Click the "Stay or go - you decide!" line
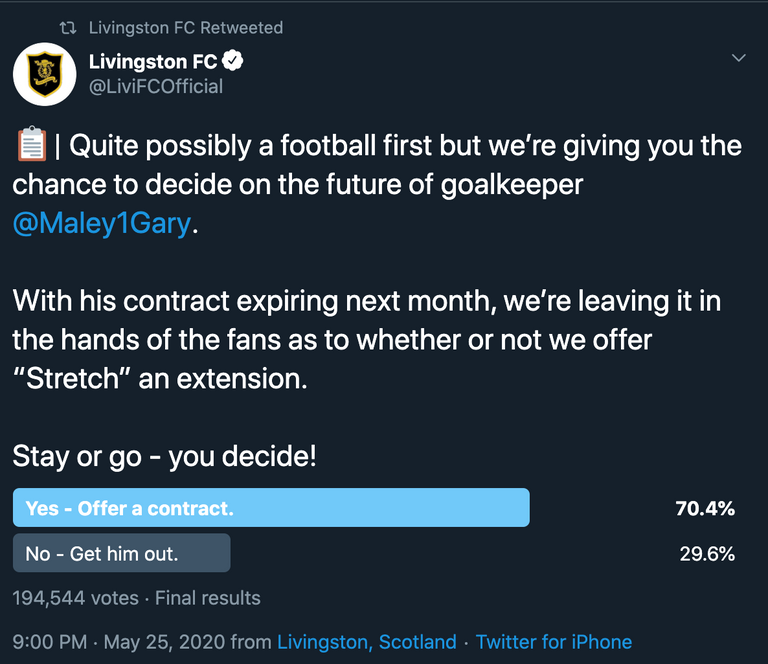This screenshot has height=664, width=768. 164,457
